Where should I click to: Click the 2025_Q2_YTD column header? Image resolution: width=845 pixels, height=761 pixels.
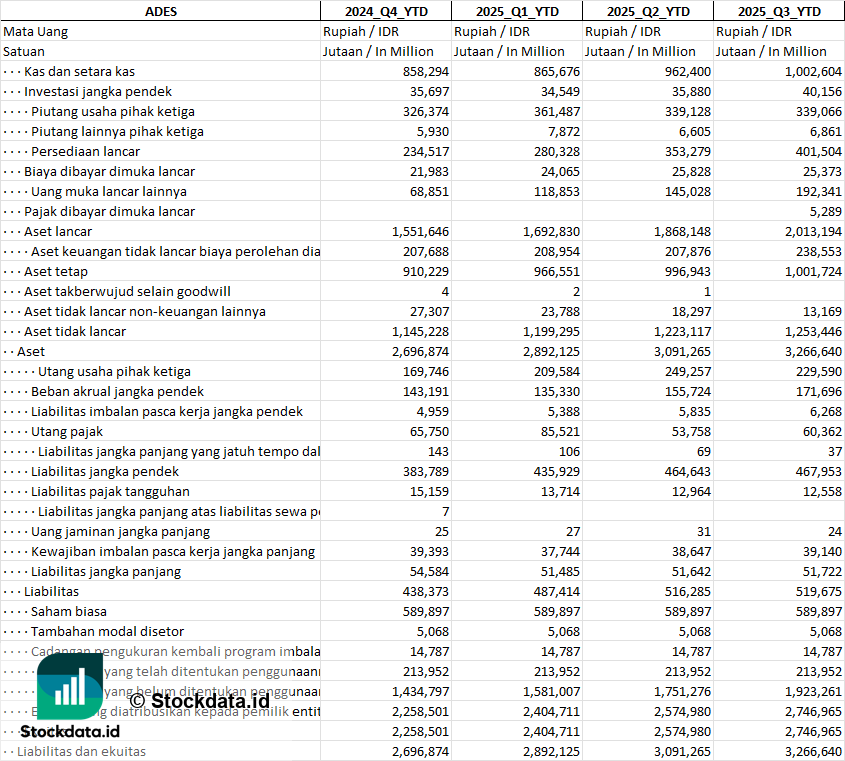(x=648, y=11)
